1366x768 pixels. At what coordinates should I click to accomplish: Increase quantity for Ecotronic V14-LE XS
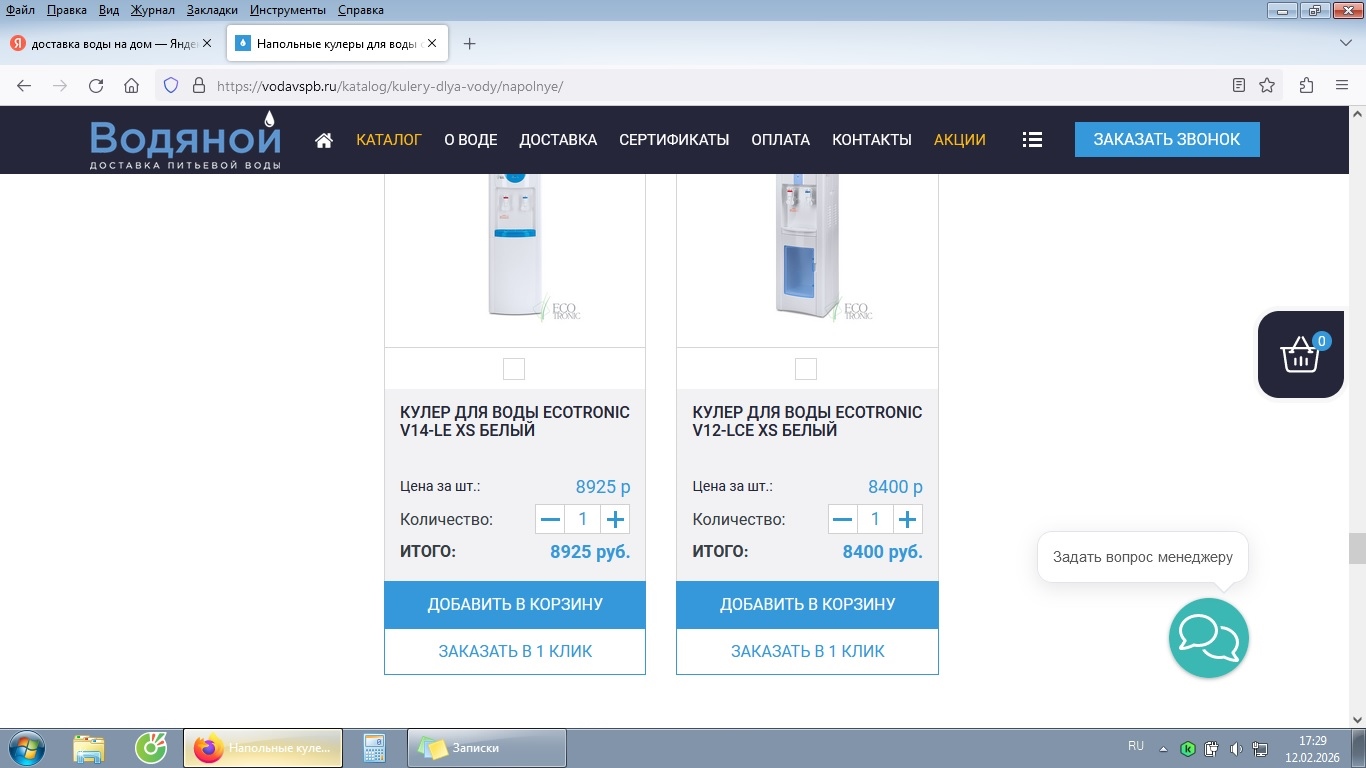pyautogui.click(x=616, y=520)
